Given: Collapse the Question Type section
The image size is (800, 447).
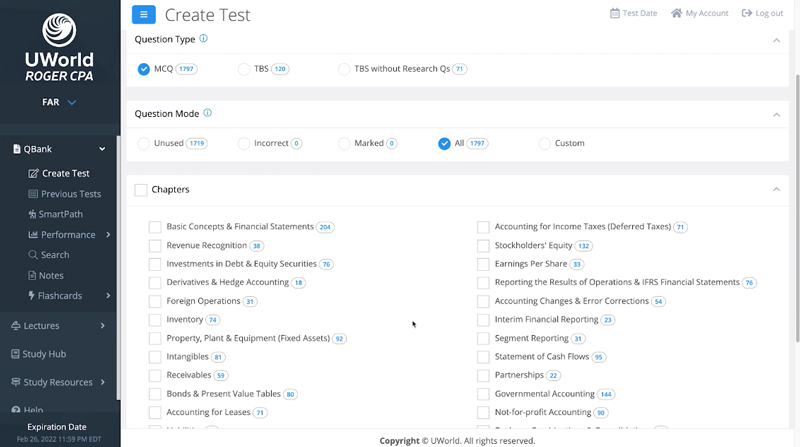Looking at the screenshot, I should pos(776,40).
